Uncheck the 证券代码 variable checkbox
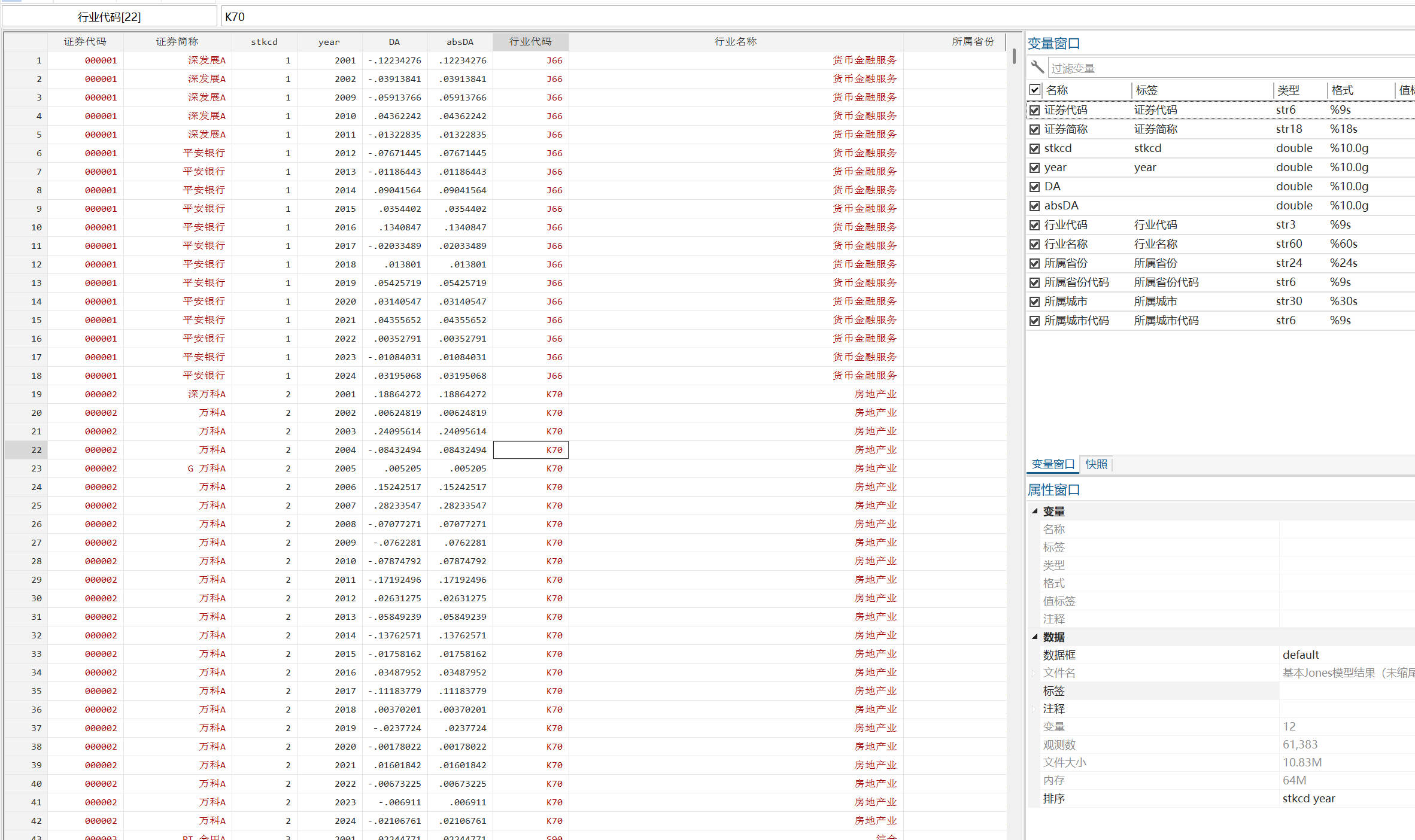 pyautogui.click(x=1034, y=110)
